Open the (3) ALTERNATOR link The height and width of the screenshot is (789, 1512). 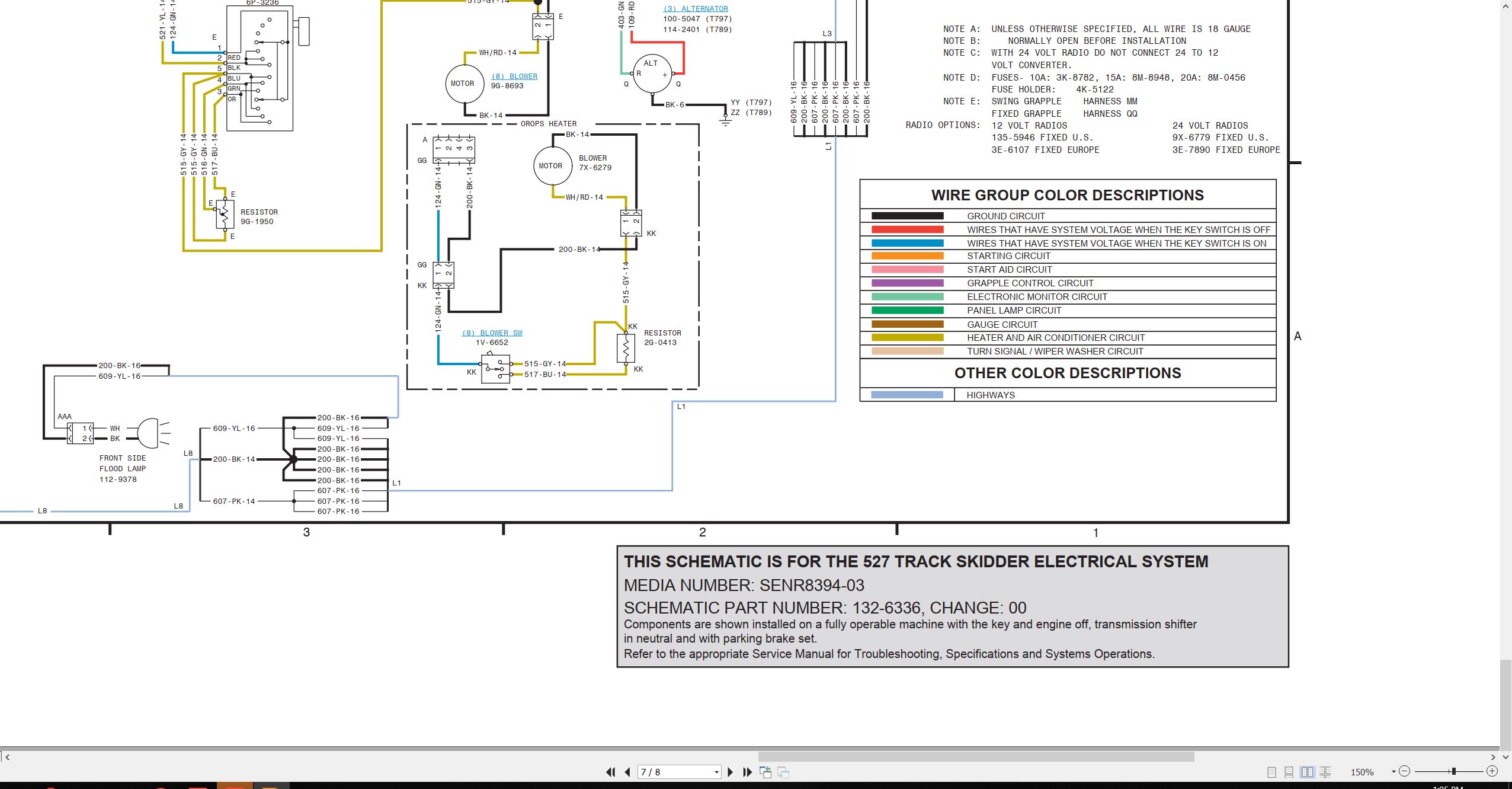pyautogui.click(x=696, y=9)
